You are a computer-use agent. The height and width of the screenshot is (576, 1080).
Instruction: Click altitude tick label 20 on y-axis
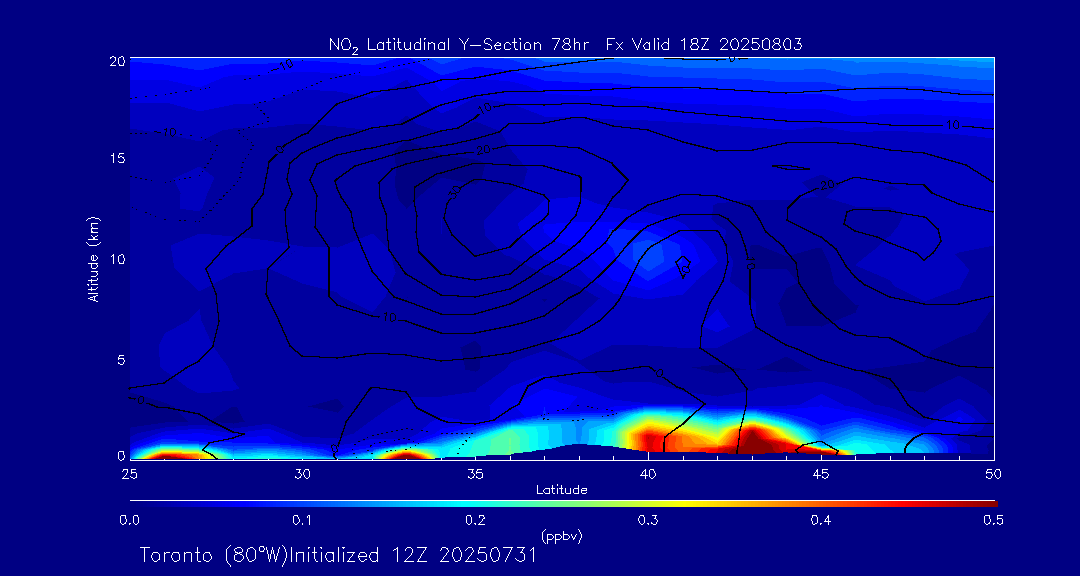point(117,60)
